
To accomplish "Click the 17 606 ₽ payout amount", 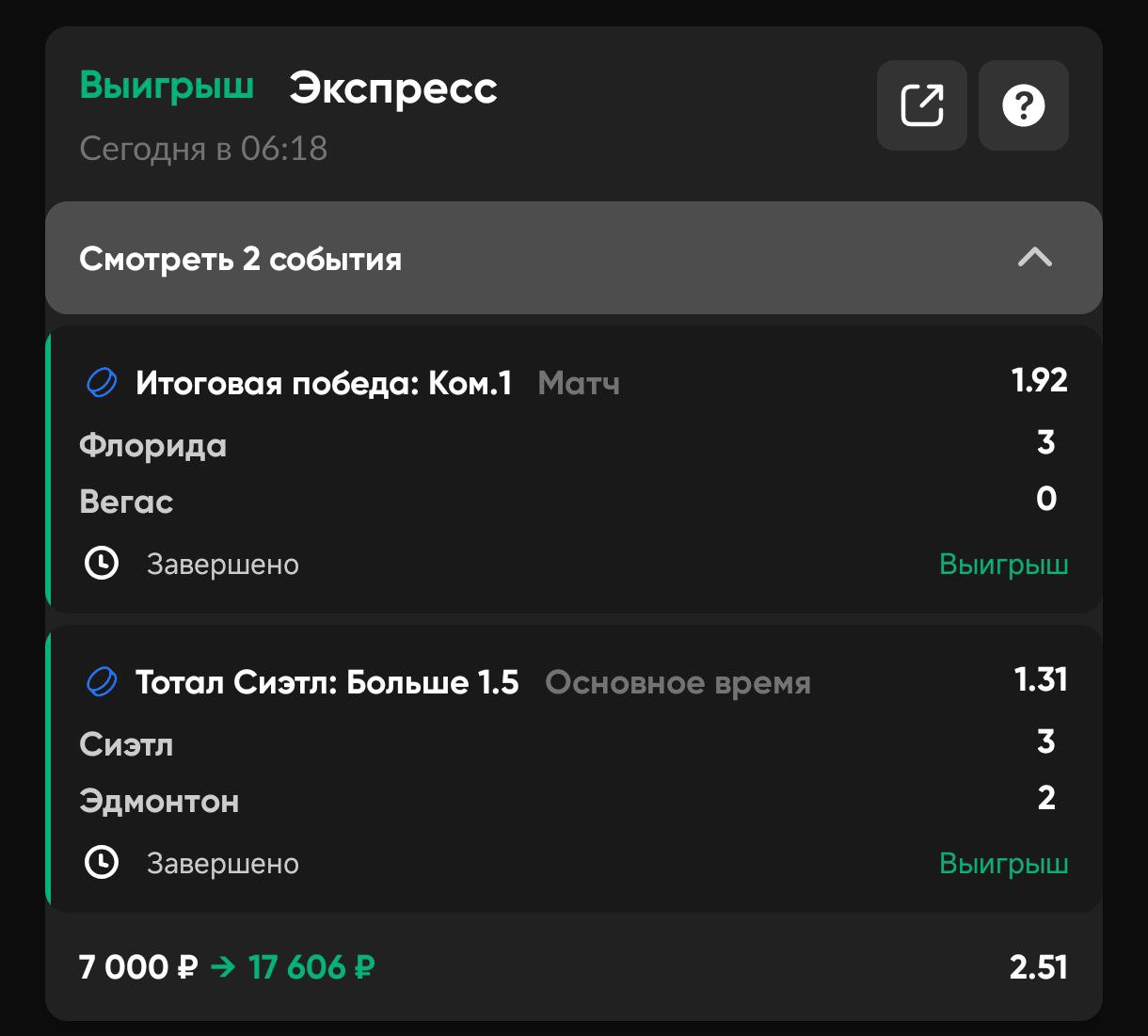I will pos(311,967).
